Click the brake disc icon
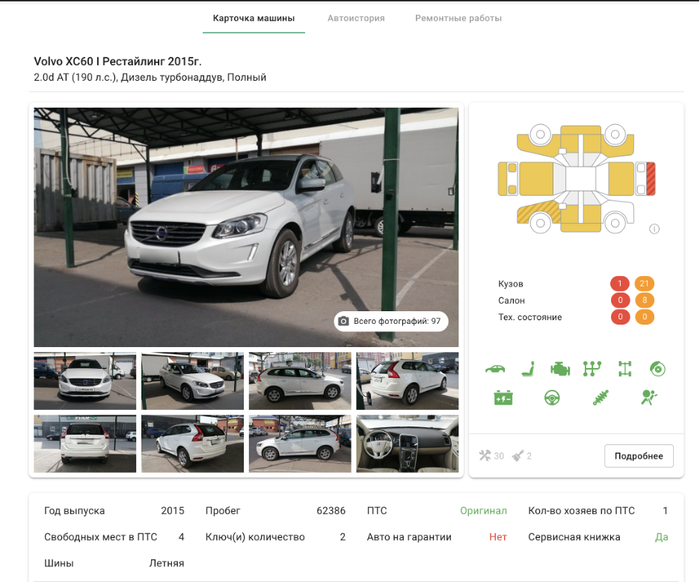This screenshot has height=582, width=700. point(657,369)
